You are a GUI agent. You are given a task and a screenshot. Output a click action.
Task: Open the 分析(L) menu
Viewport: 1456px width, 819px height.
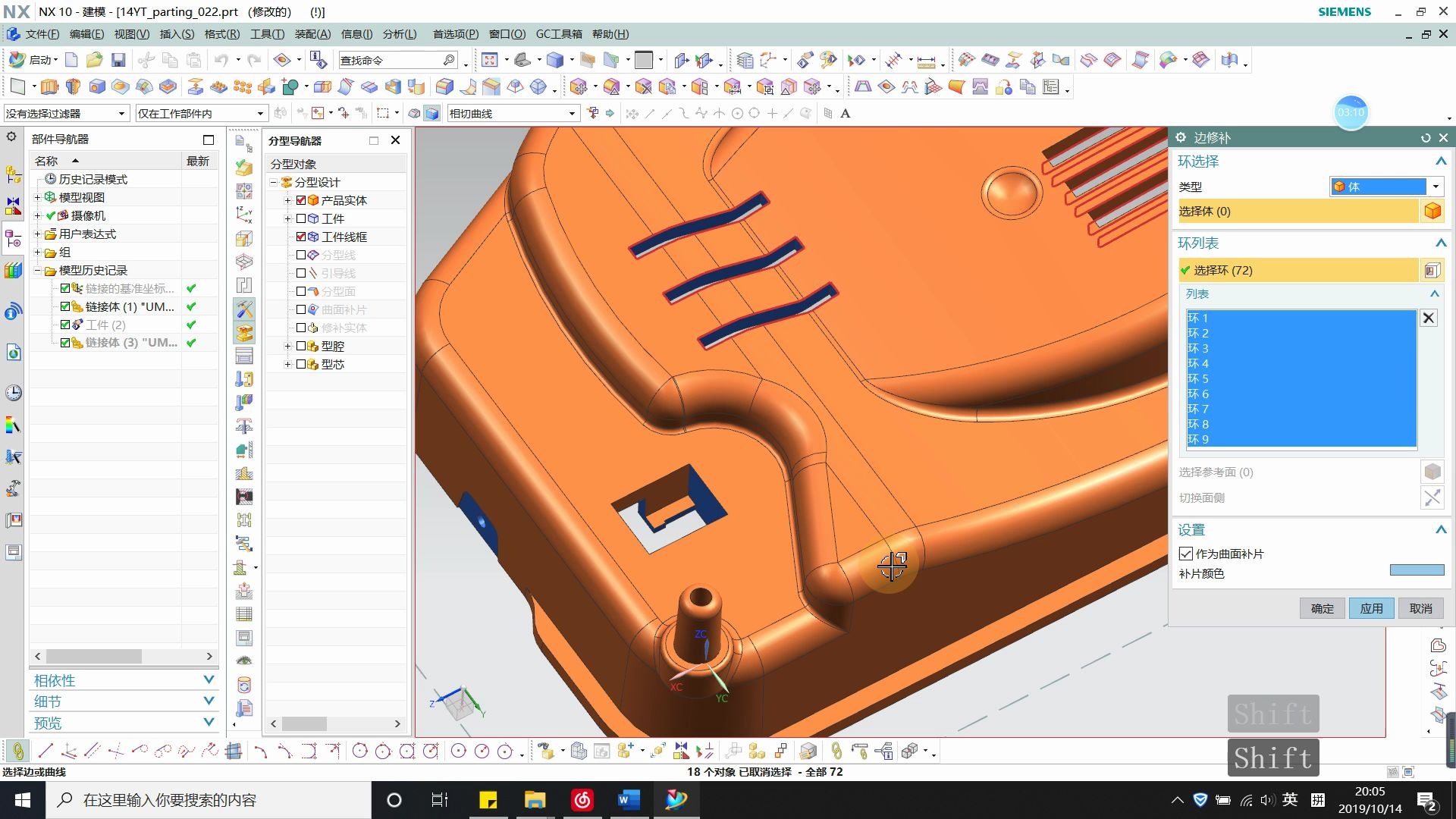(x=400, y=34)
